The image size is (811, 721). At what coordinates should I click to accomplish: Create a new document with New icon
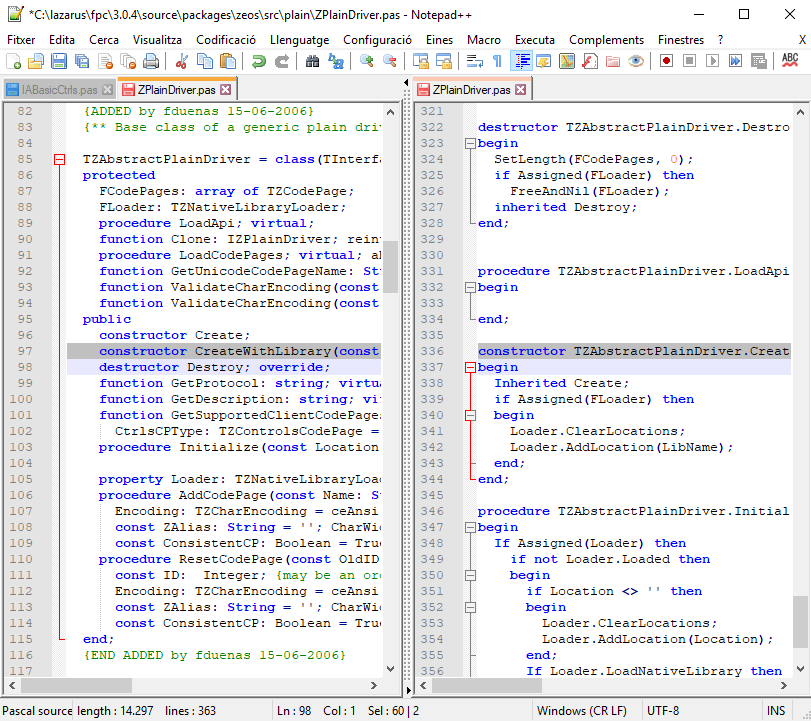[13, 61]
